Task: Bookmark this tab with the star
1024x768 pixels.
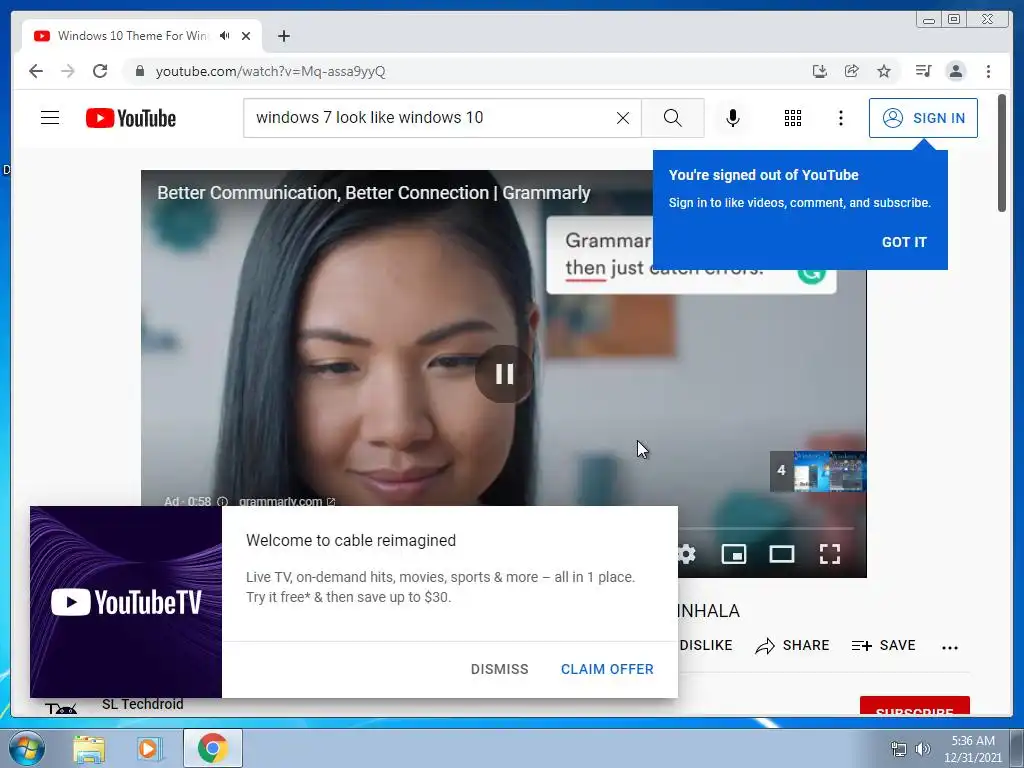Action: click(x=884, y=71)
